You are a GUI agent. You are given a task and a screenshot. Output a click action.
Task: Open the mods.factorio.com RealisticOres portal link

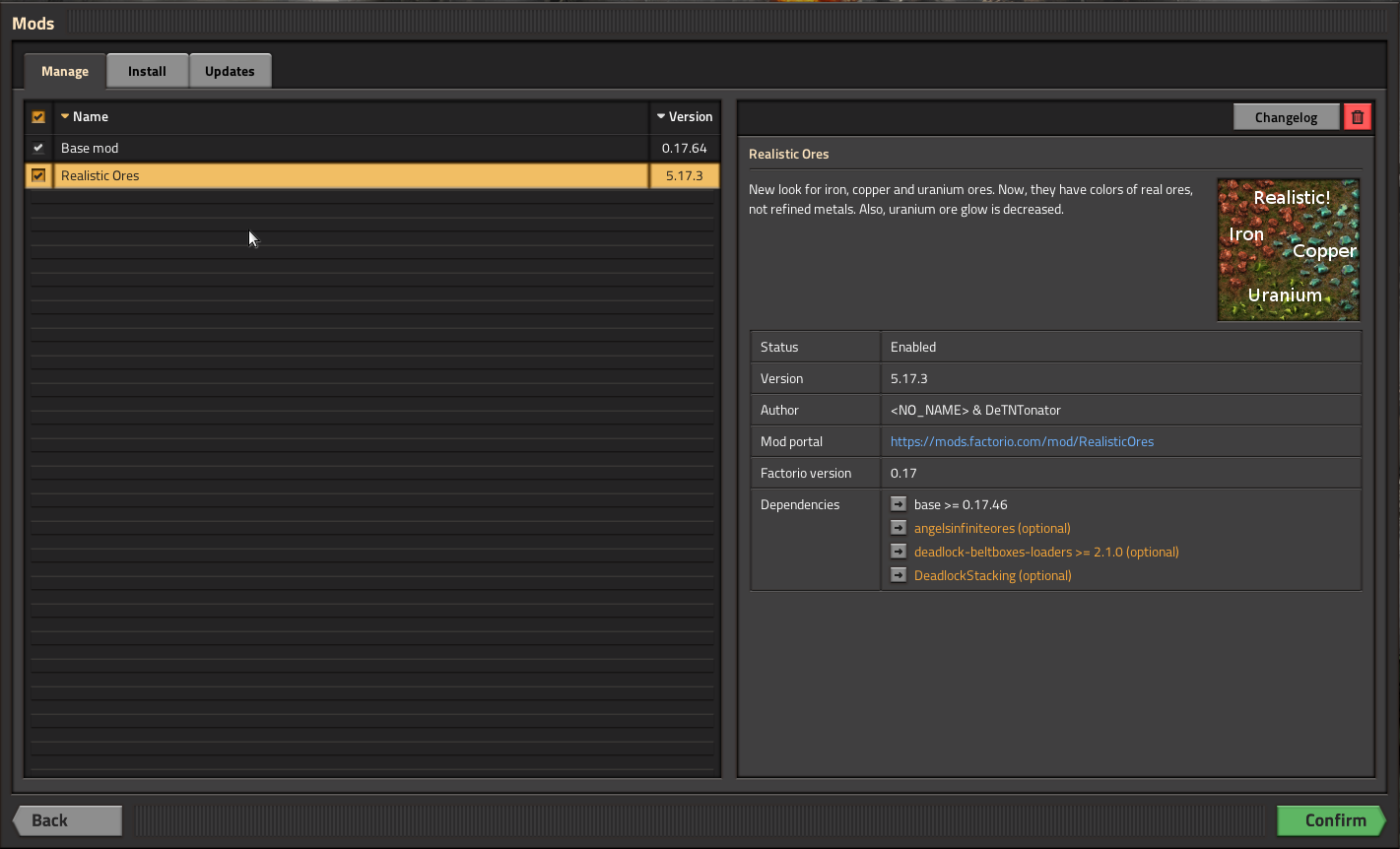[x=1022, y=441]
